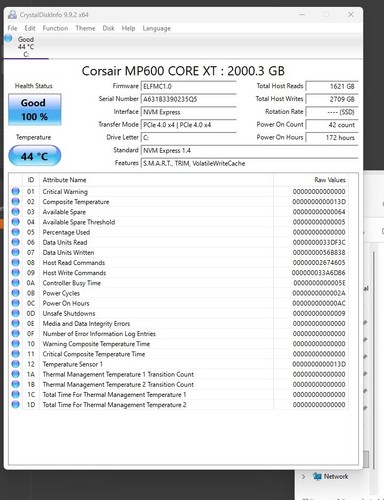
Task: Click the Interface field NVM Express
Action: [x=188, y=112]
